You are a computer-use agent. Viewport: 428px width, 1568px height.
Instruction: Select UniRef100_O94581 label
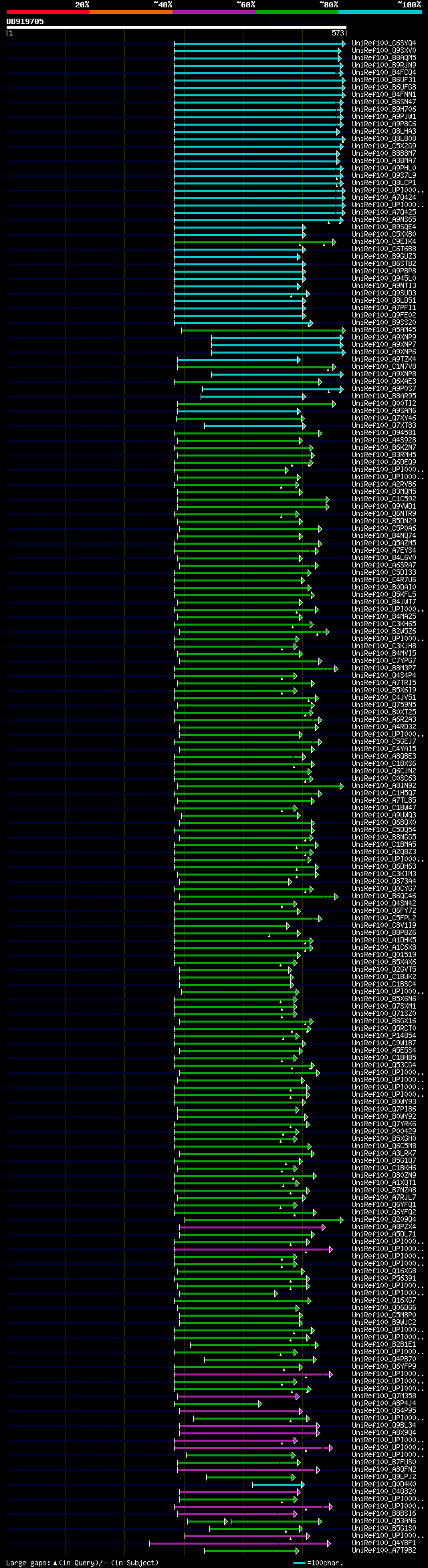384,433
